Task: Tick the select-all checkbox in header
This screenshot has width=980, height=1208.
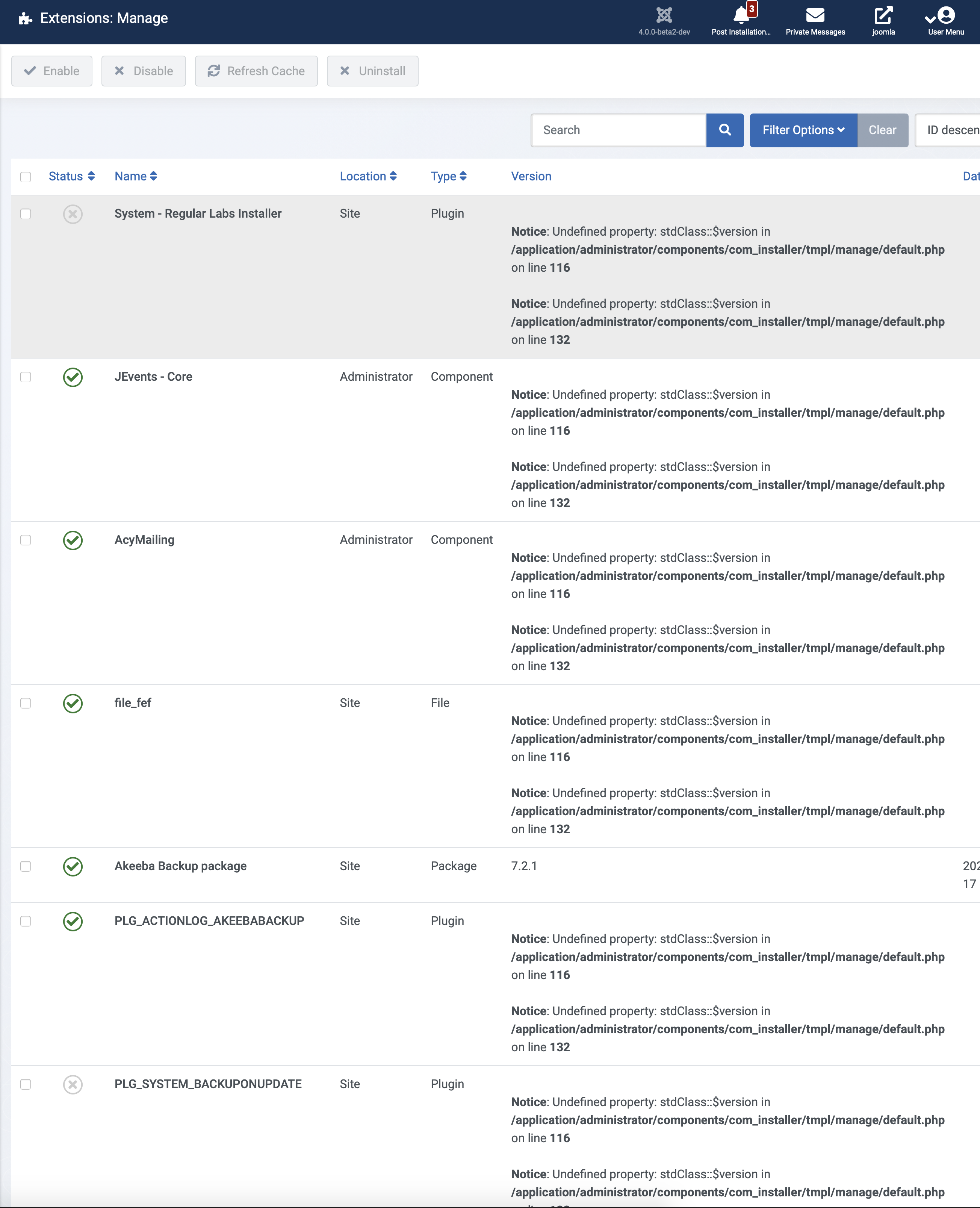Action: [26, 177]
